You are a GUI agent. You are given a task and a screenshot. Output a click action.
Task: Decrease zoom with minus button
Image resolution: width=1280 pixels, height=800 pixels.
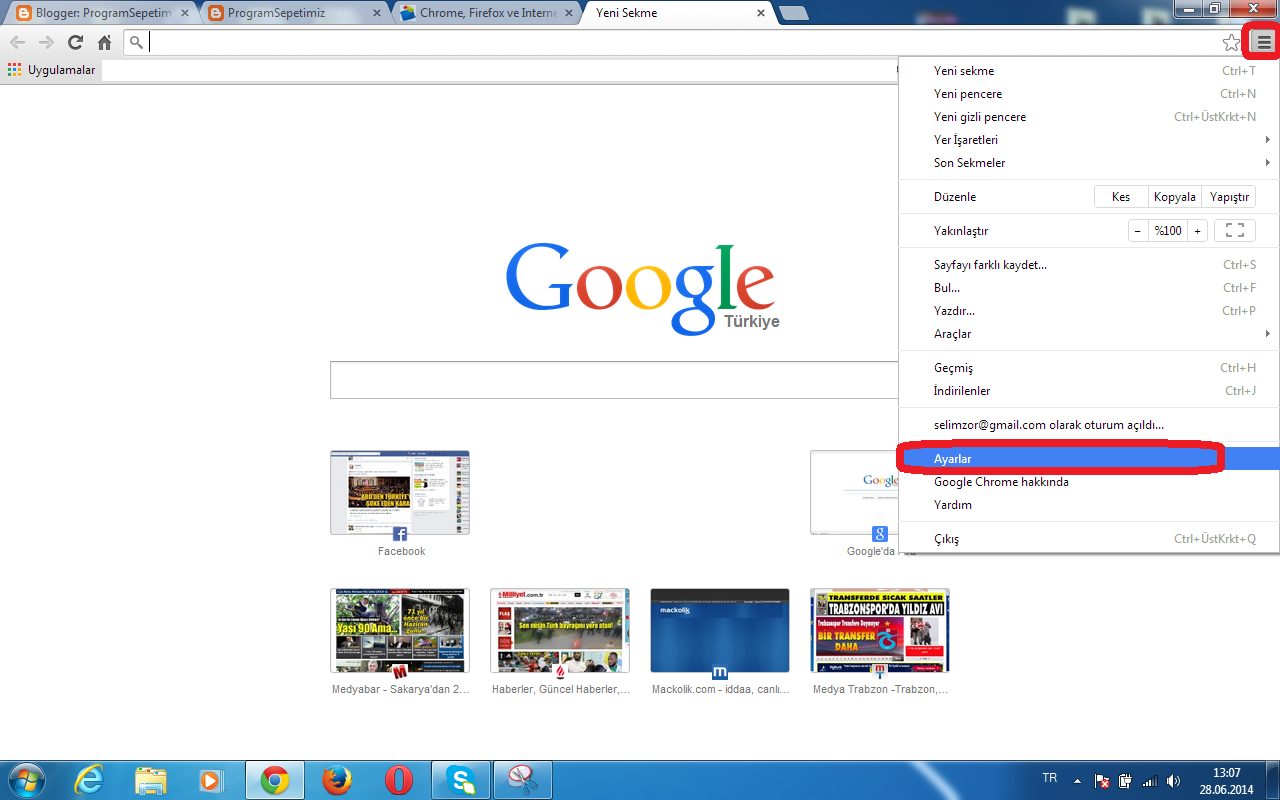point(1138,231)
